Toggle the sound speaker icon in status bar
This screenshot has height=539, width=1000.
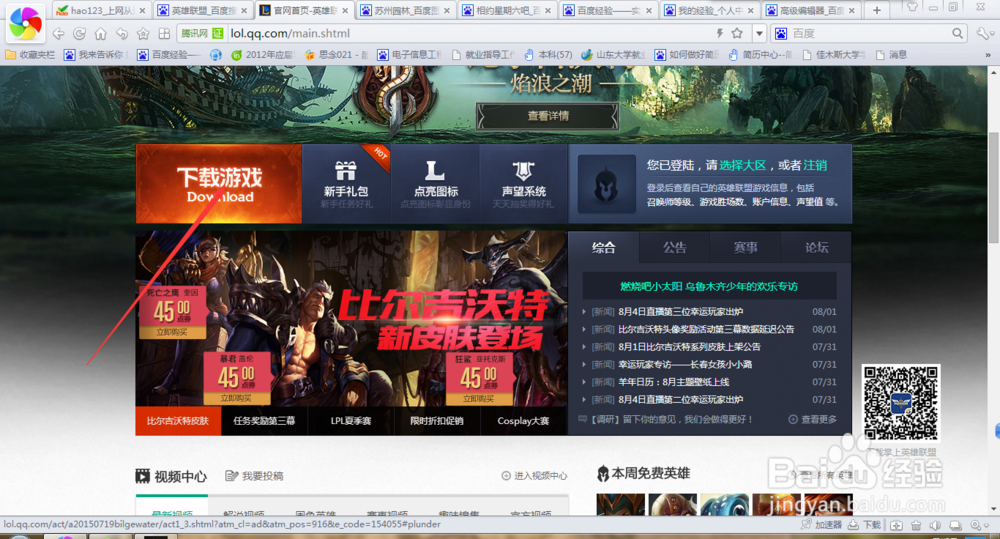936,525
